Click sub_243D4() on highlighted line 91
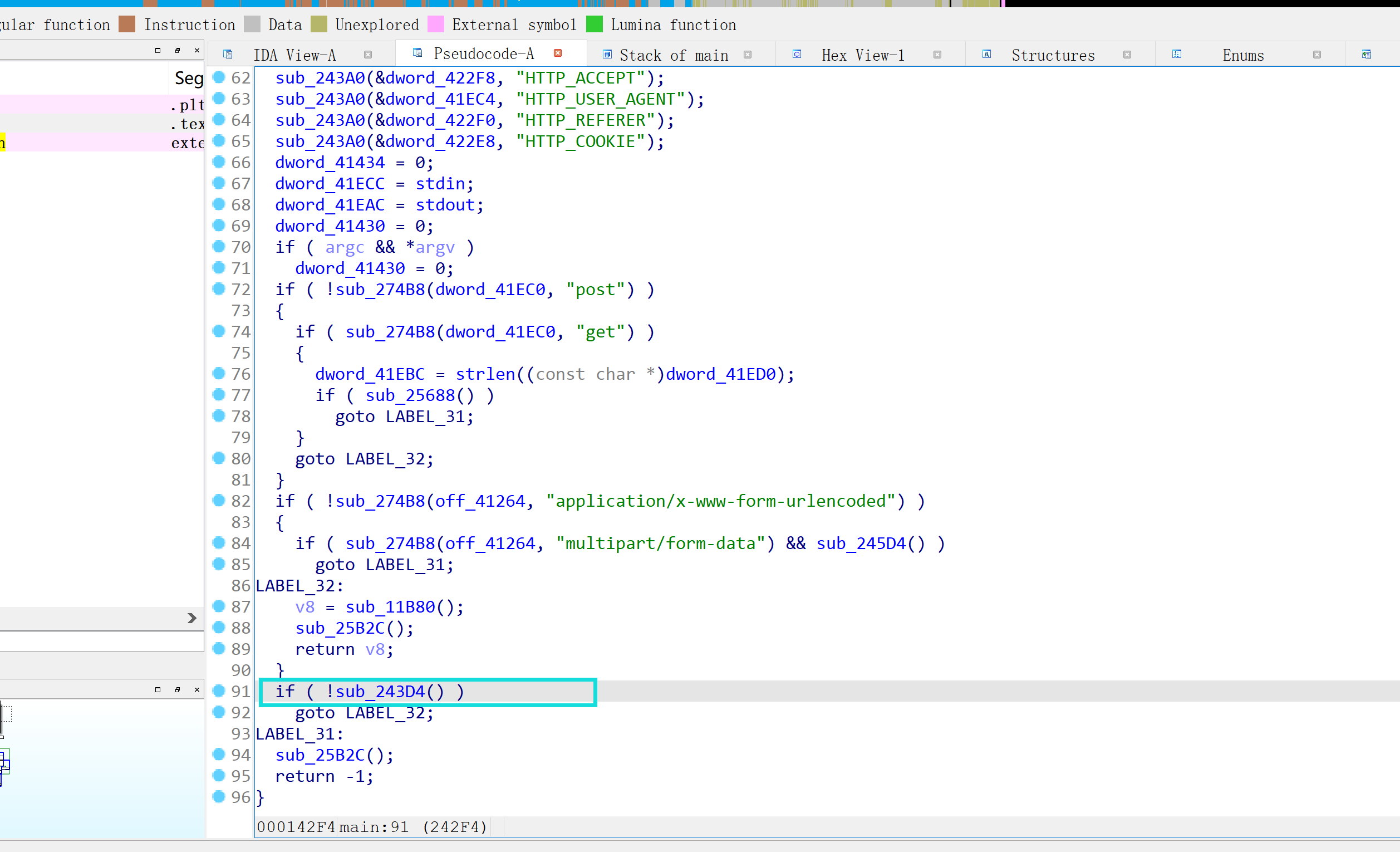Screen dimensions: 1400x852 pos(380,692)
